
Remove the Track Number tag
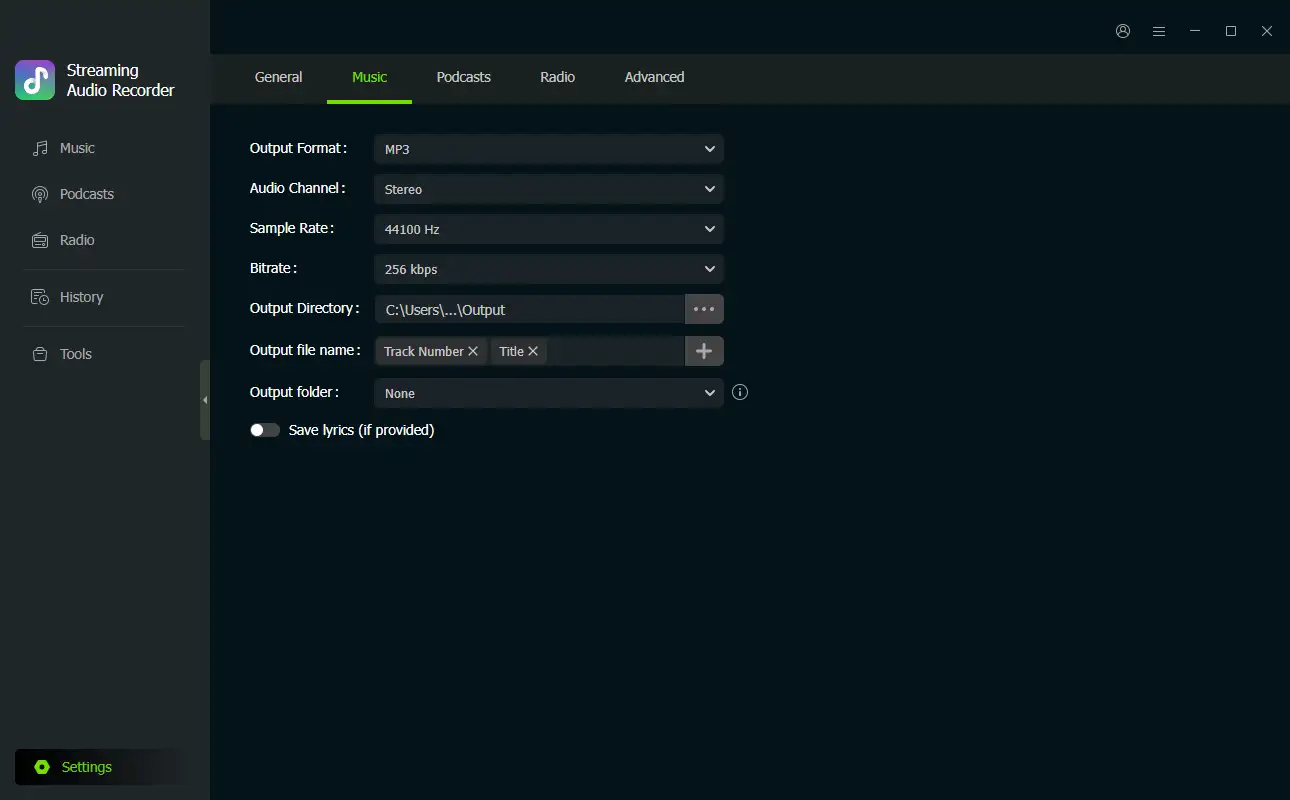(x=473, y=351)
